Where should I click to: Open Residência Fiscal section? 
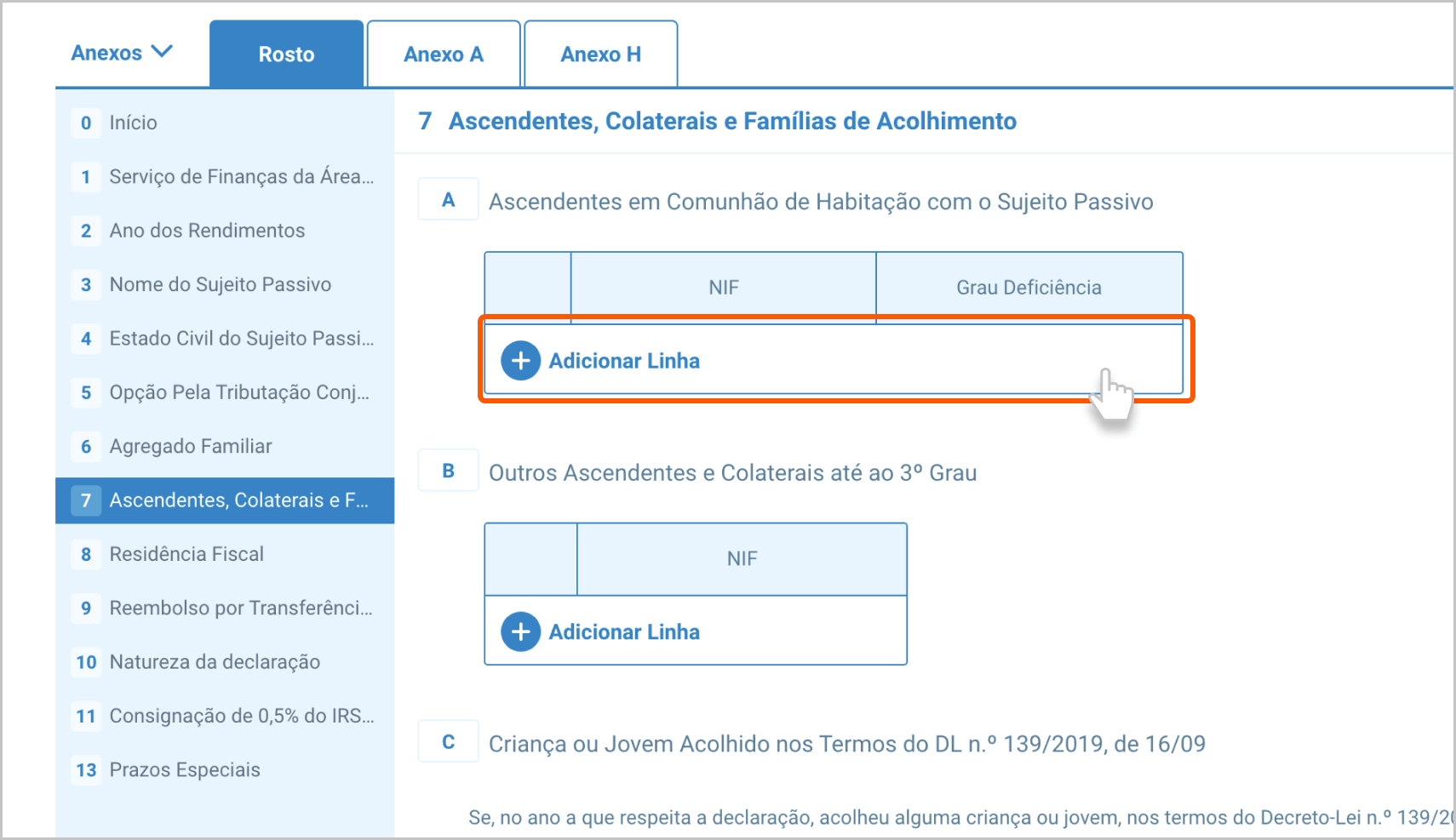point(186,554)
